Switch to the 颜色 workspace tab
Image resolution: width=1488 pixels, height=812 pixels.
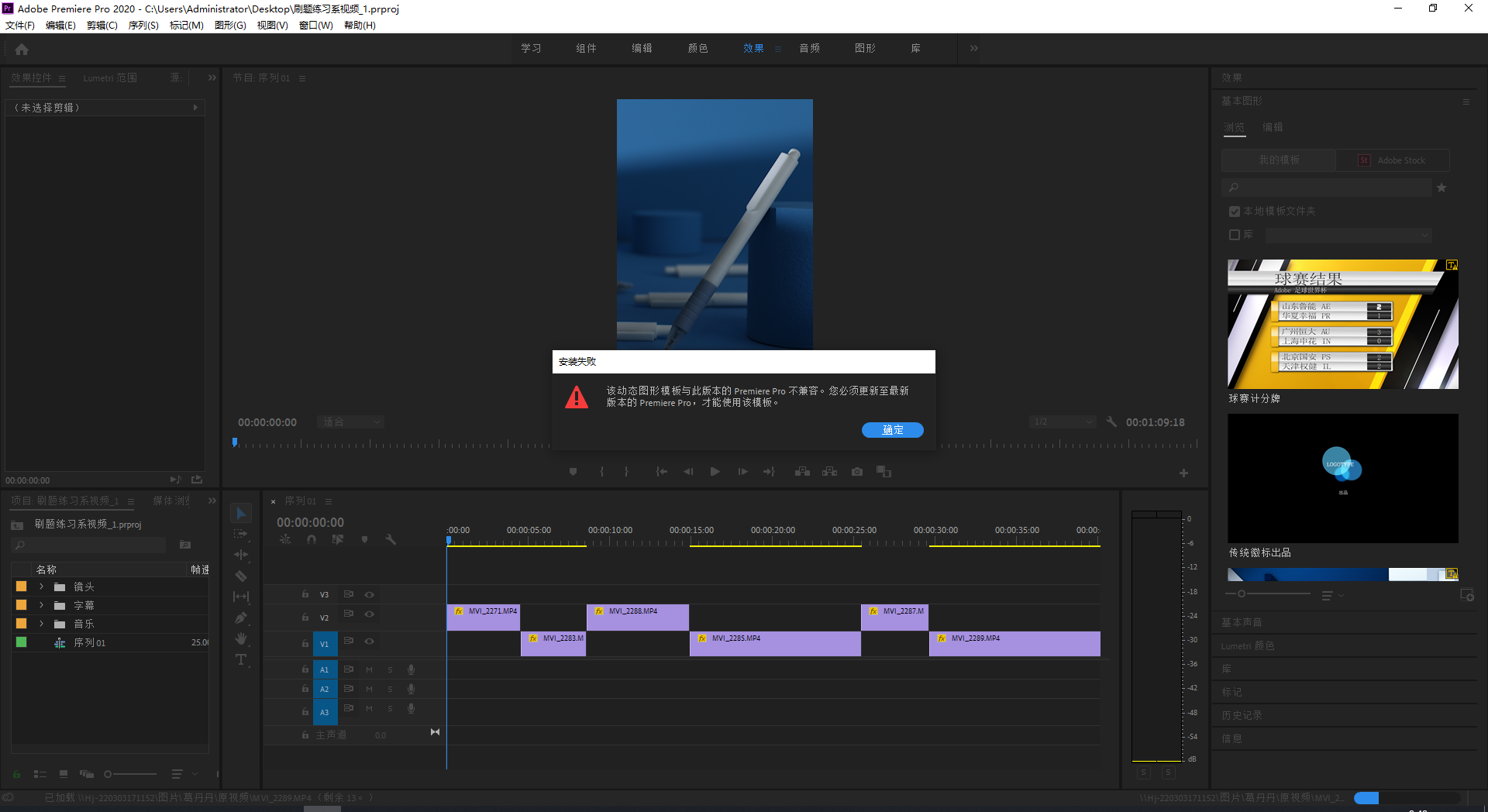tap(697, 48)
